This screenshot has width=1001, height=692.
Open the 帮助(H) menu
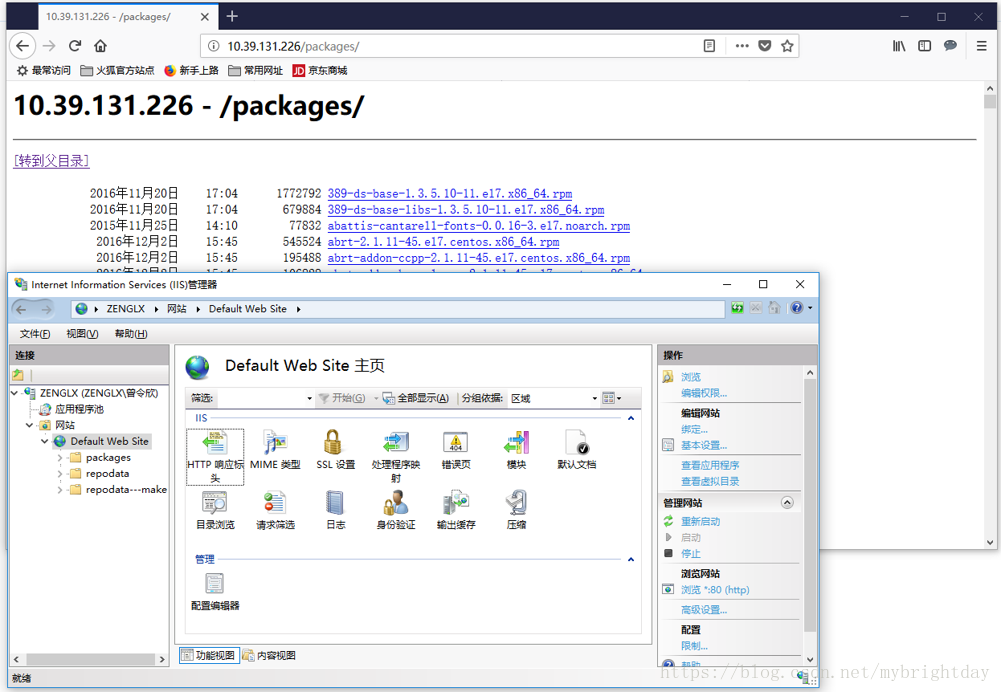(x=131, y=334)
